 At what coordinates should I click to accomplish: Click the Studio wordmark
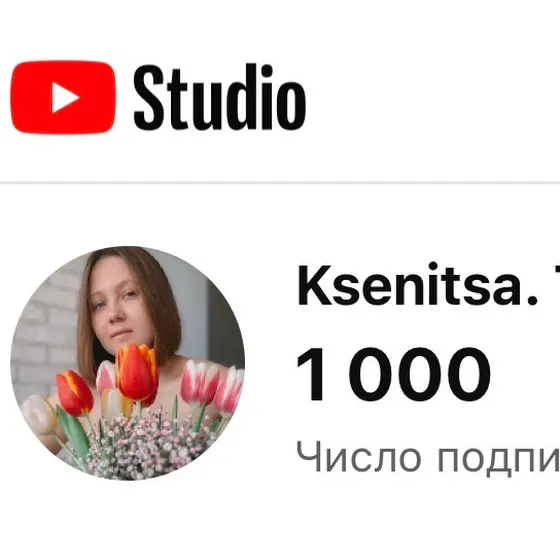[220, 97]
